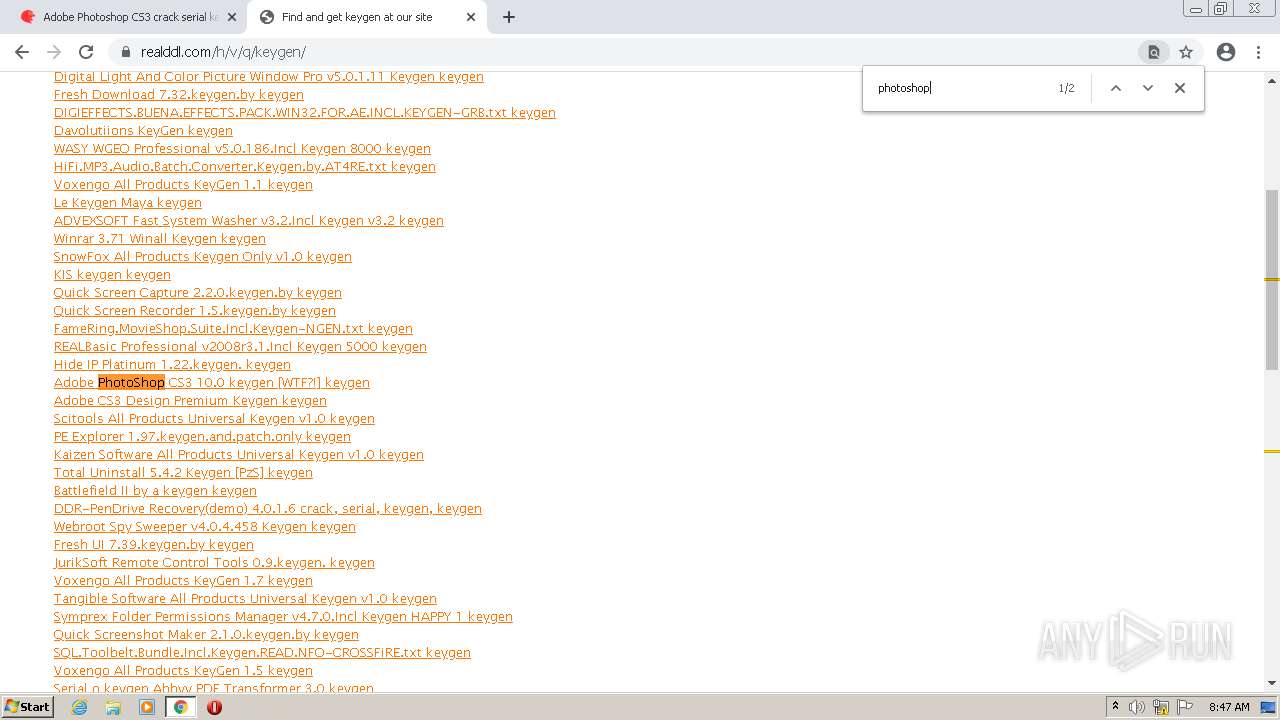Open WASY WGEO Professional v5.0.186 link
This screenshot has width=1280, height=720.
[242, 149]
